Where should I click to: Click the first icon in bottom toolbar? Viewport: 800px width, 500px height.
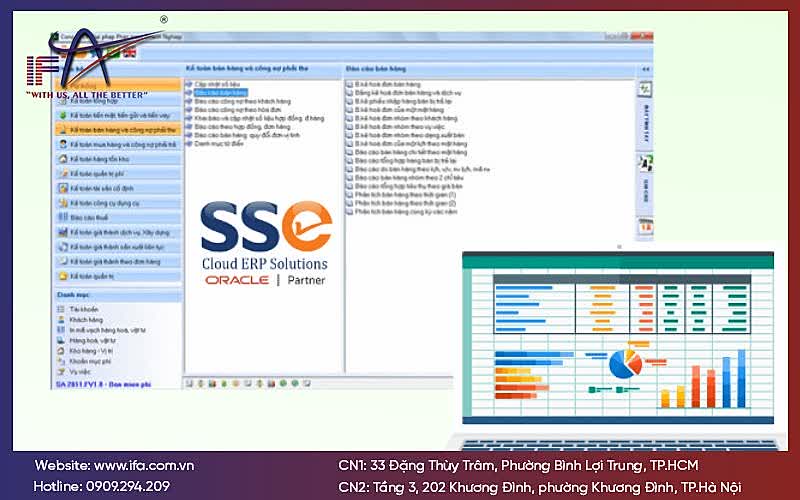coord(189,383)
